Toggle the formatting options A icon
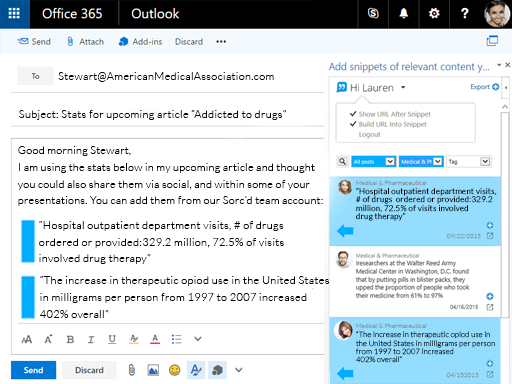 click(x=196, y=370)
